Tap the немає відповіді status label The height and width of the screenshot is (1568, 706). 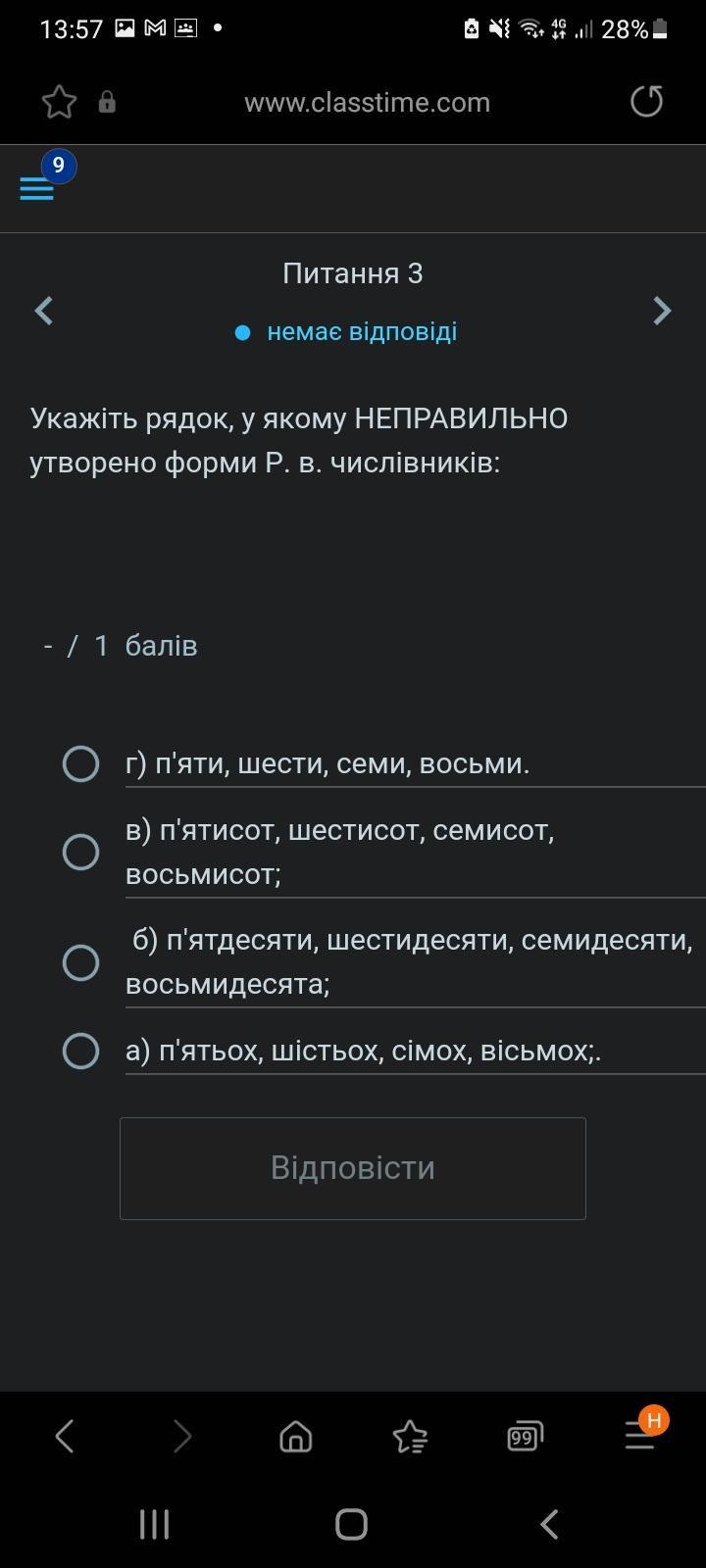tap(362, 331)
